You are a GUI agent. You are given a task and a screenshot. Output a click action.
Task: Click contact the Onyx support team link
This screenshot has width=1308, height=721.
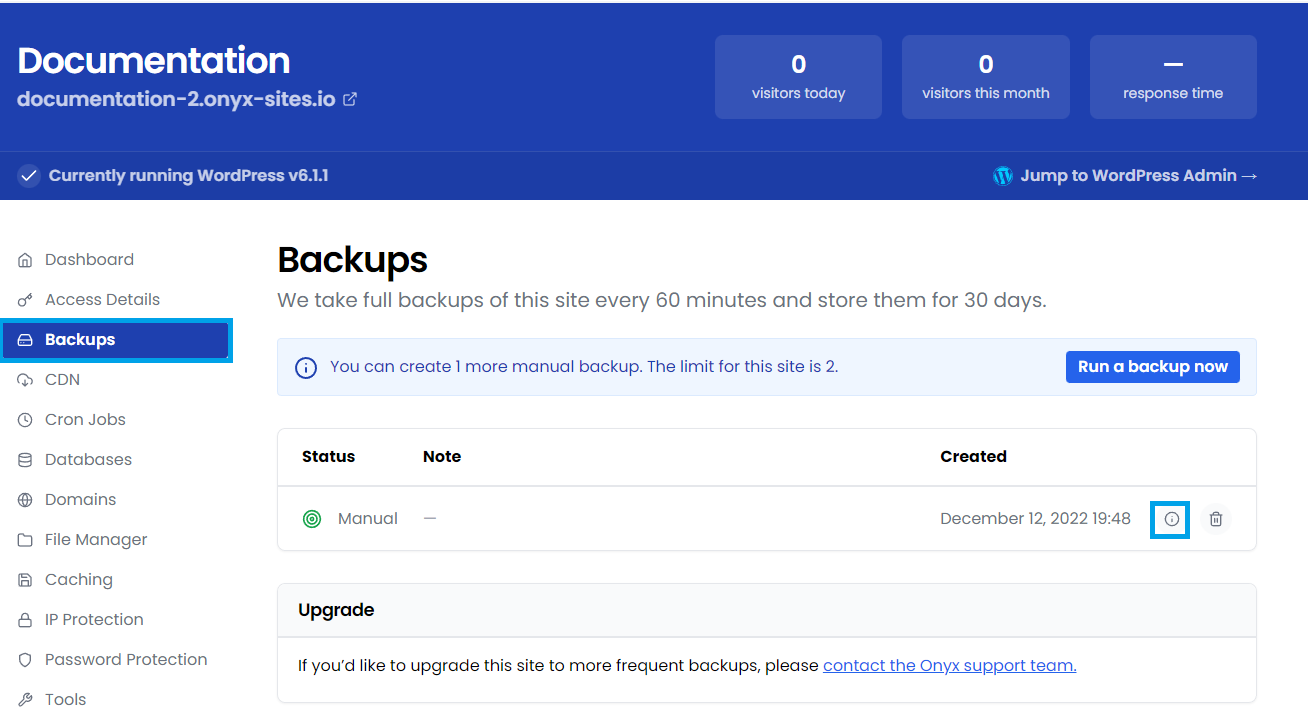(949, 666)
